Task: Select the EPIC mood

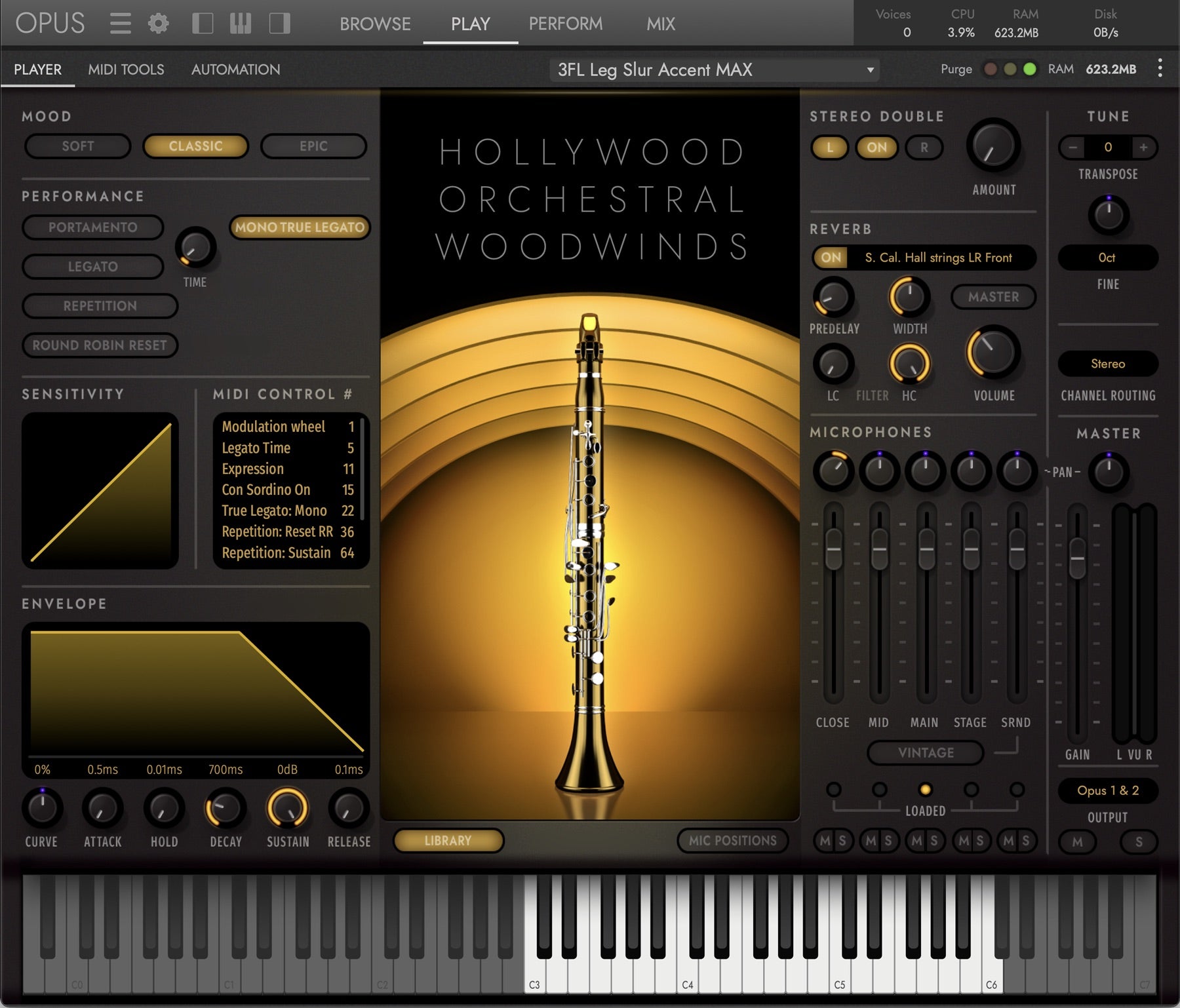Action: click(x=313, y=146)
